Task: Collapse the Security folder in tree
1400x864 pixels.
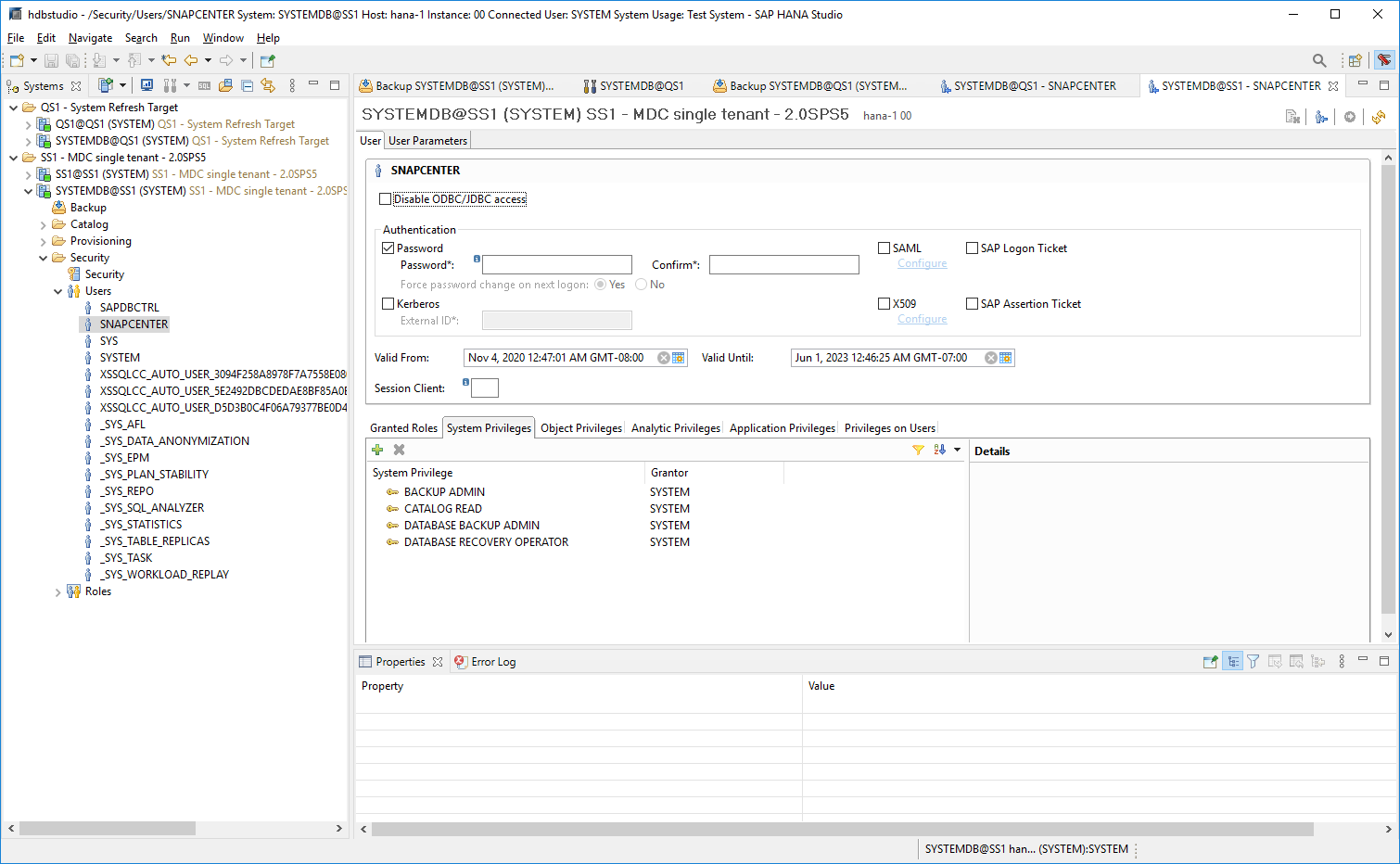Action: [x=43, y=259]
